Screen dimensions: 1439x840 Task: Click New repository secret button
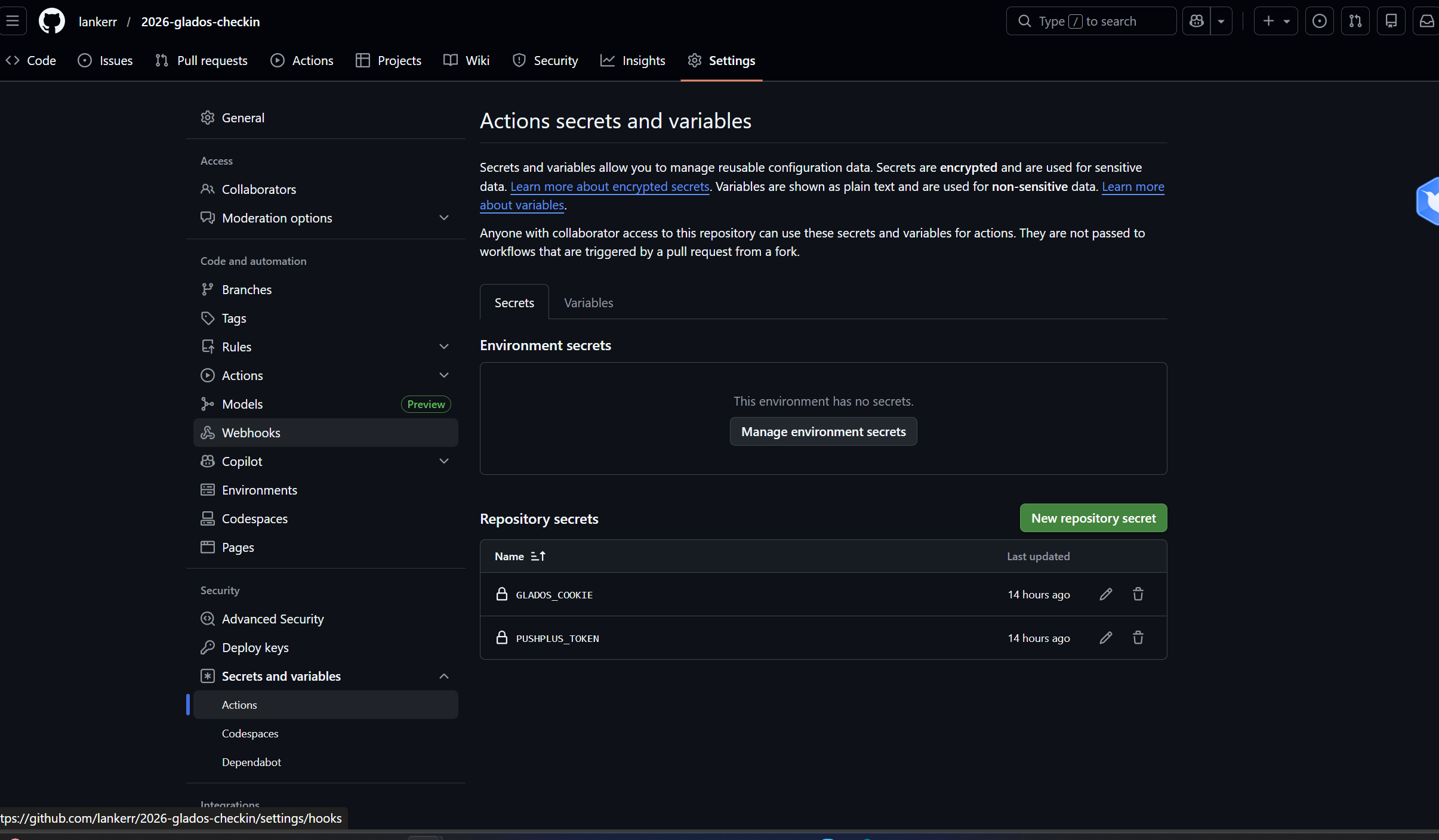click(1093, 518)
